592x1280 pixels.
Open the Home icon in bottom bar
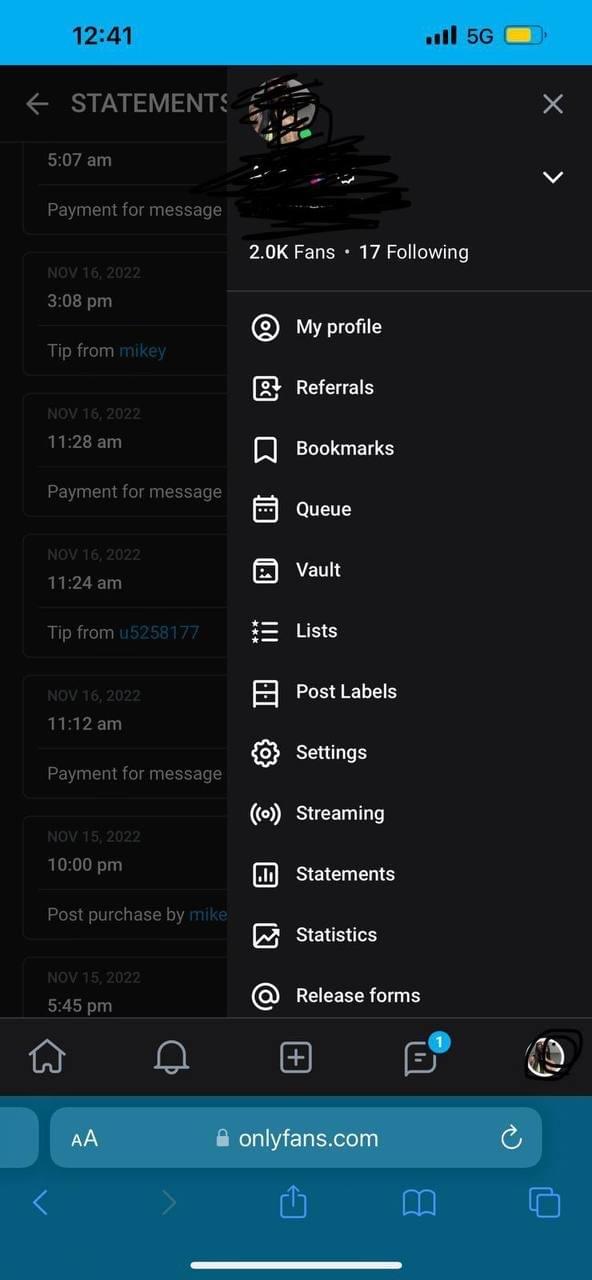click(x=47, y=1056)
